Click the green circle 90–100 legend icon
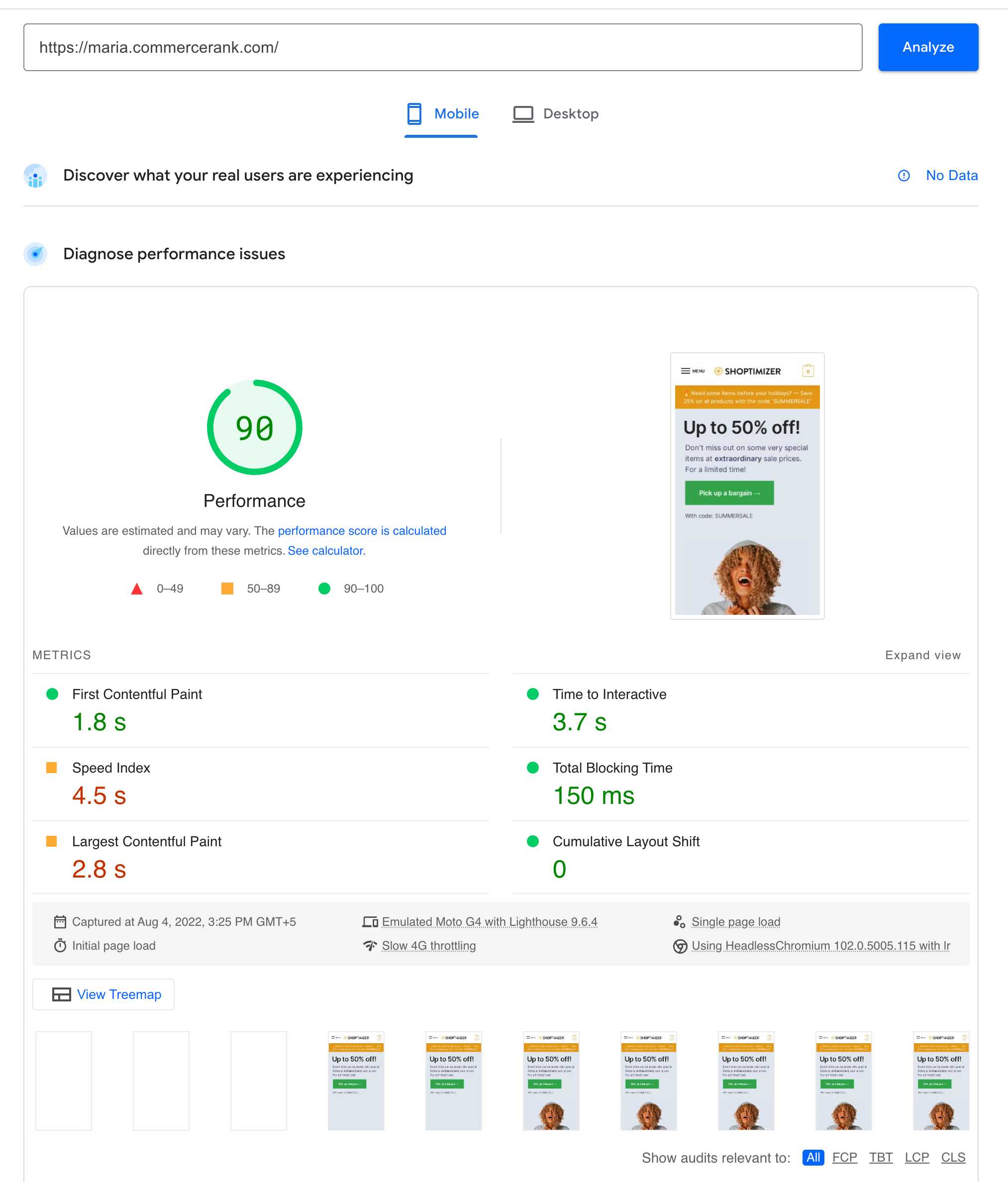 (324, 588)
